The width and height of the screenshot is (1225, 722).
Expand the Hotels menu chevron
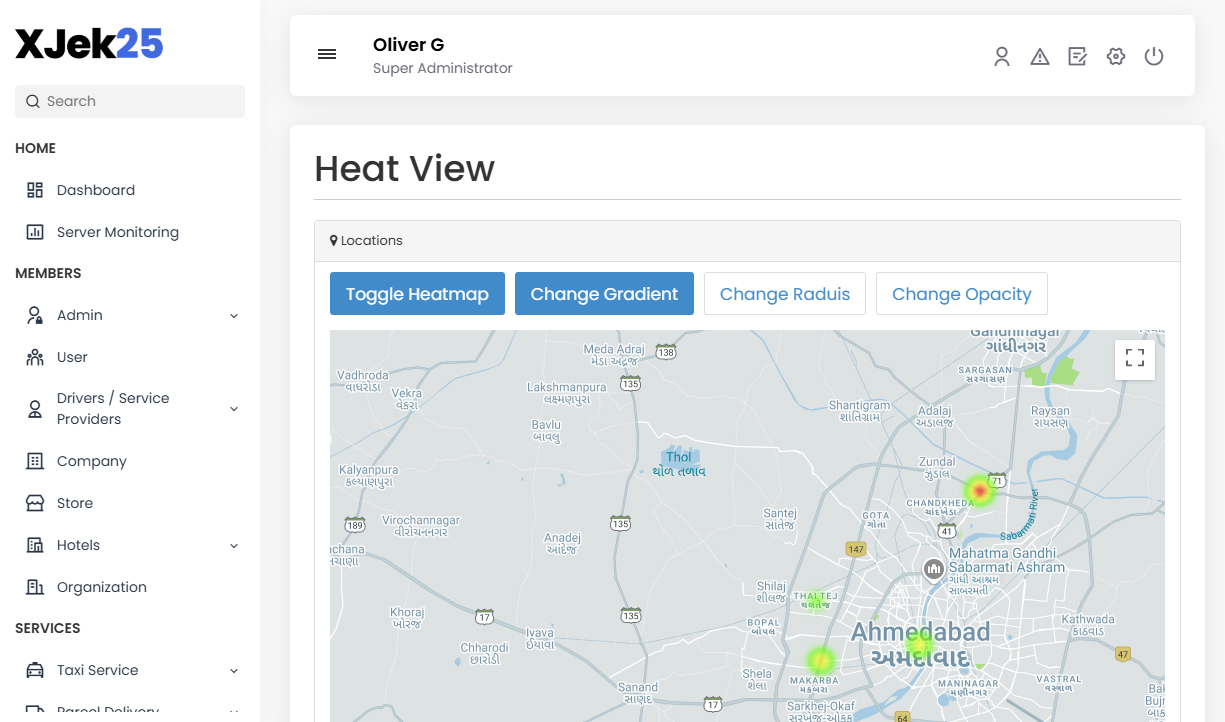tap(234, 546)
